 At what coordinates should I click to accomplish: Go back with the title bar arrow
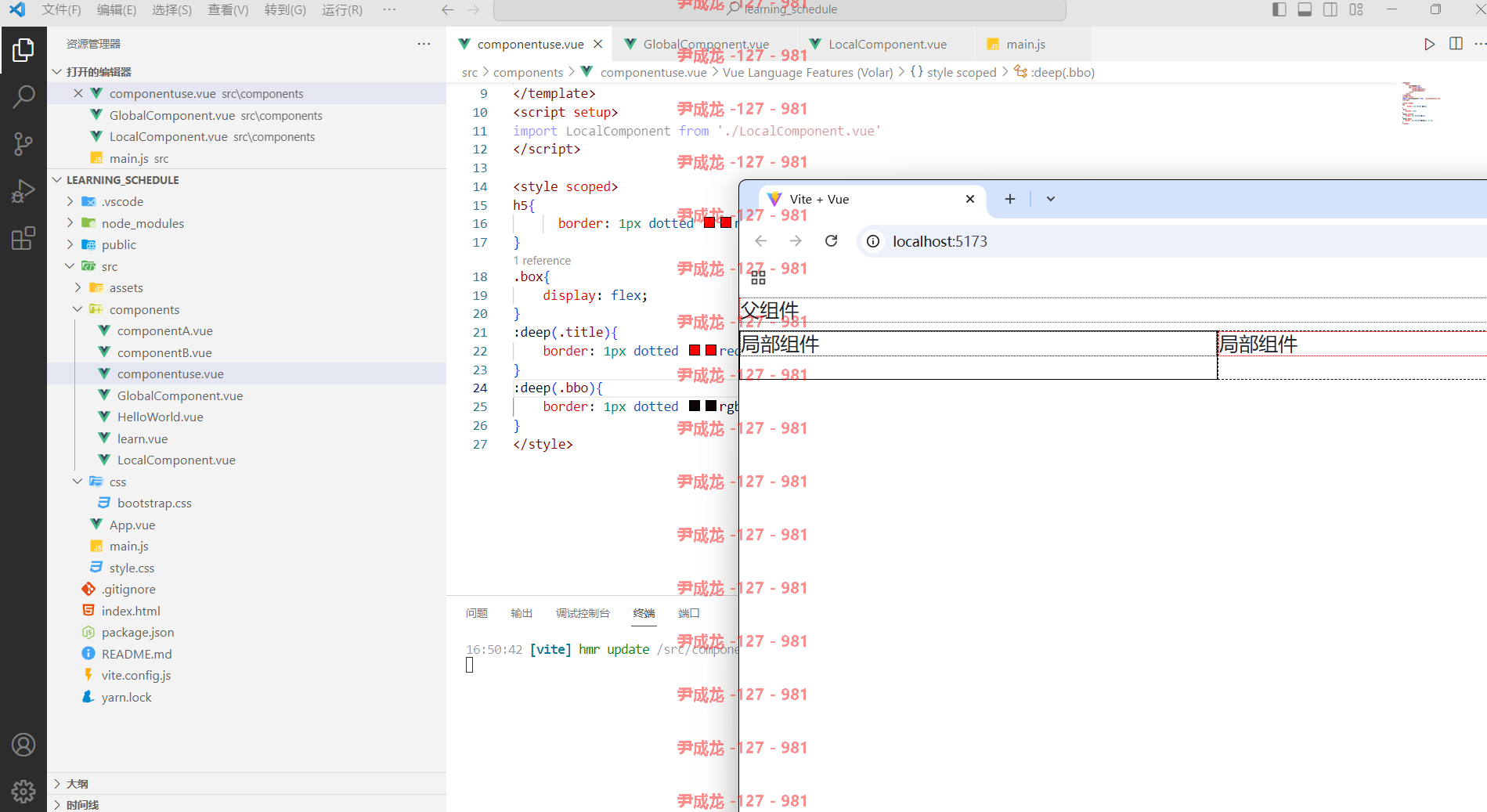click(447, 9)
